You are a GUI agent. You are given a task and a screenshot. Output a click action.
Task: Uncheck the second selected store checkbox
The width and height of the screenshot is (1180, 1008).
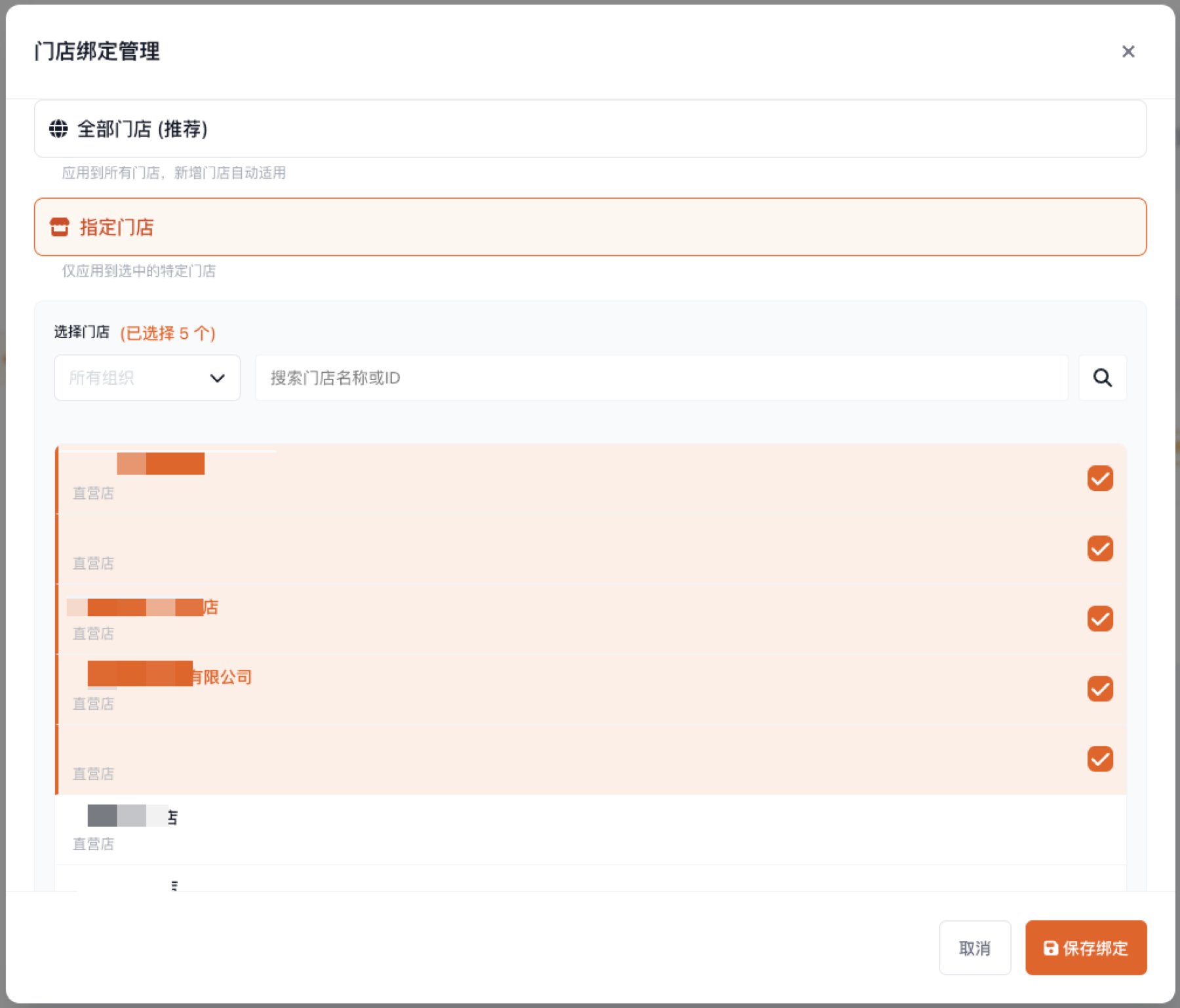coord(1099,549)
